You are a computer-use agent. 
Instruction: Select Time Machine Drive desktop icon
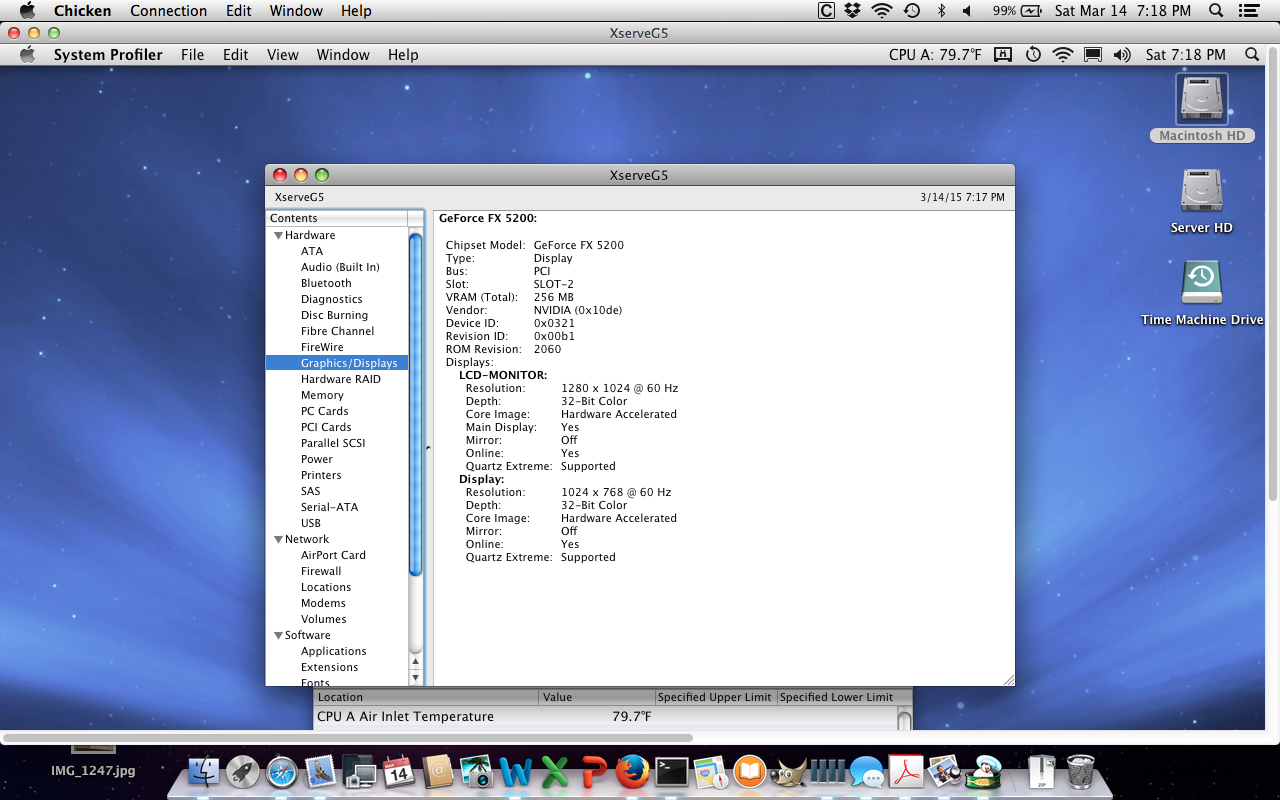click(x=1201, y=293)
